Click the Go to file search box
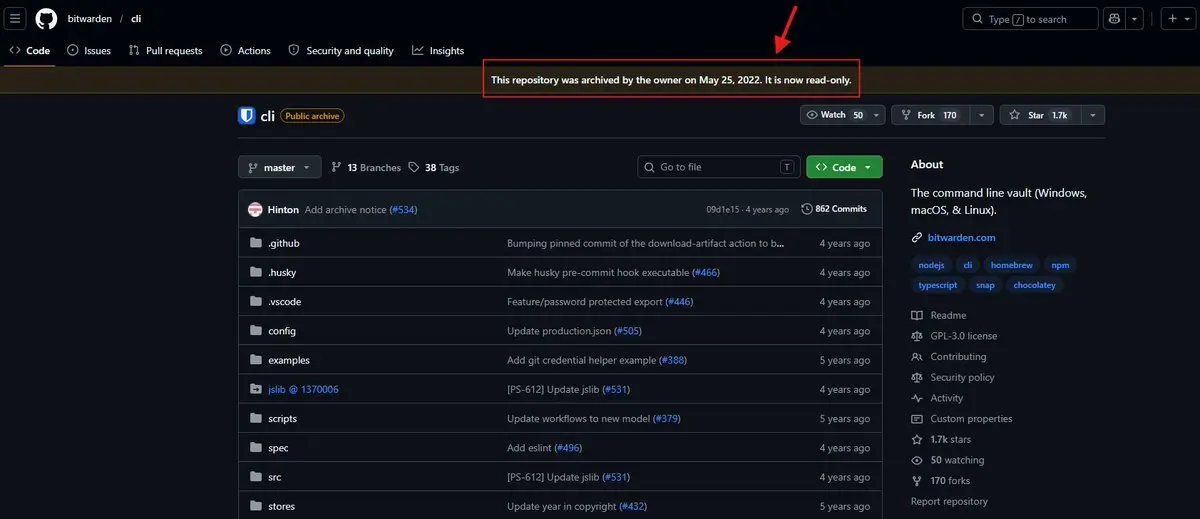This screenshot has width=1200, height=519. [x=719, y=167]
